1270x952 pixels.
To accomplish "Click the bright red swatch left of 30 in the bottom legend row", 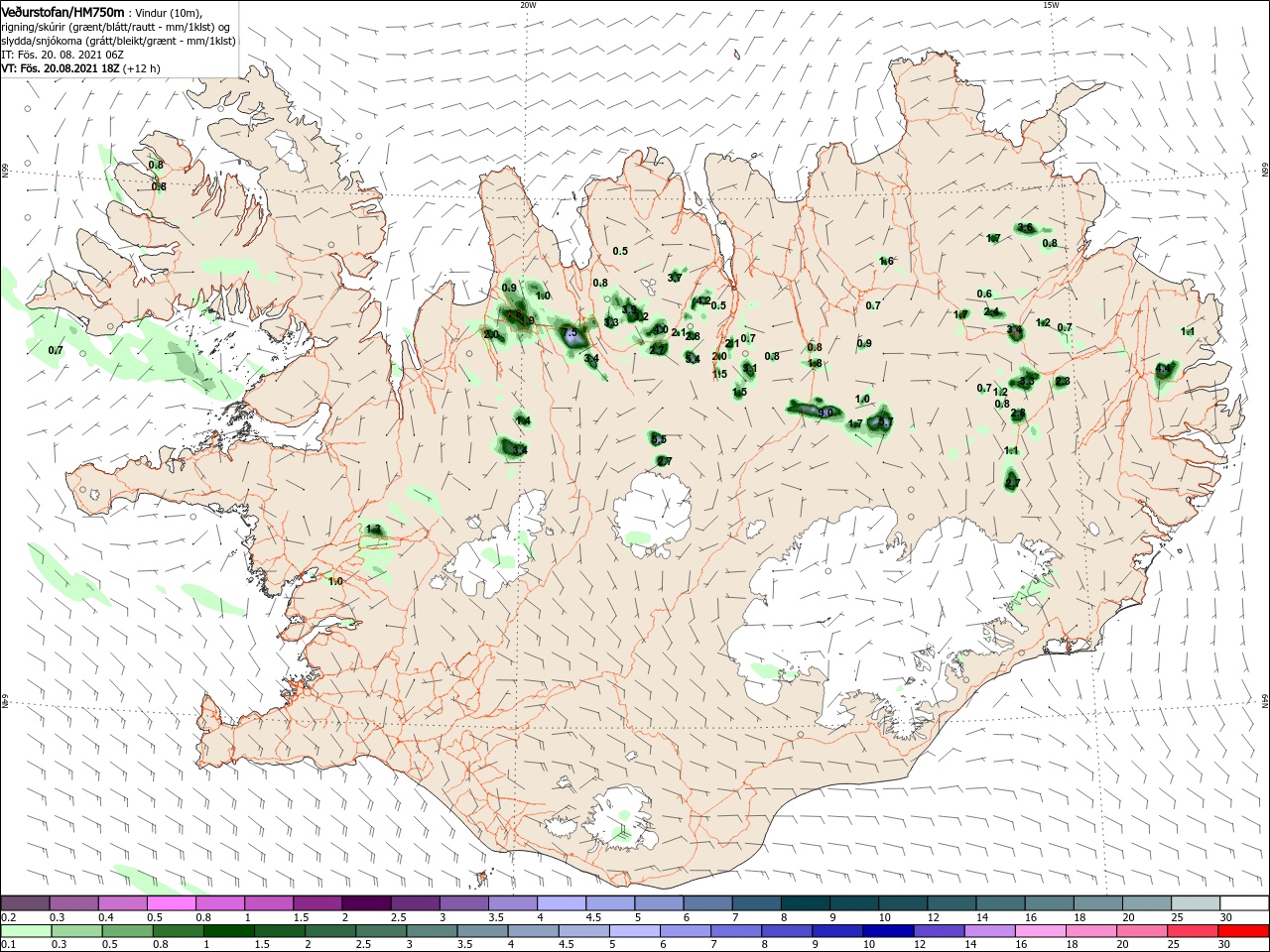I will tap(1242, 931).
